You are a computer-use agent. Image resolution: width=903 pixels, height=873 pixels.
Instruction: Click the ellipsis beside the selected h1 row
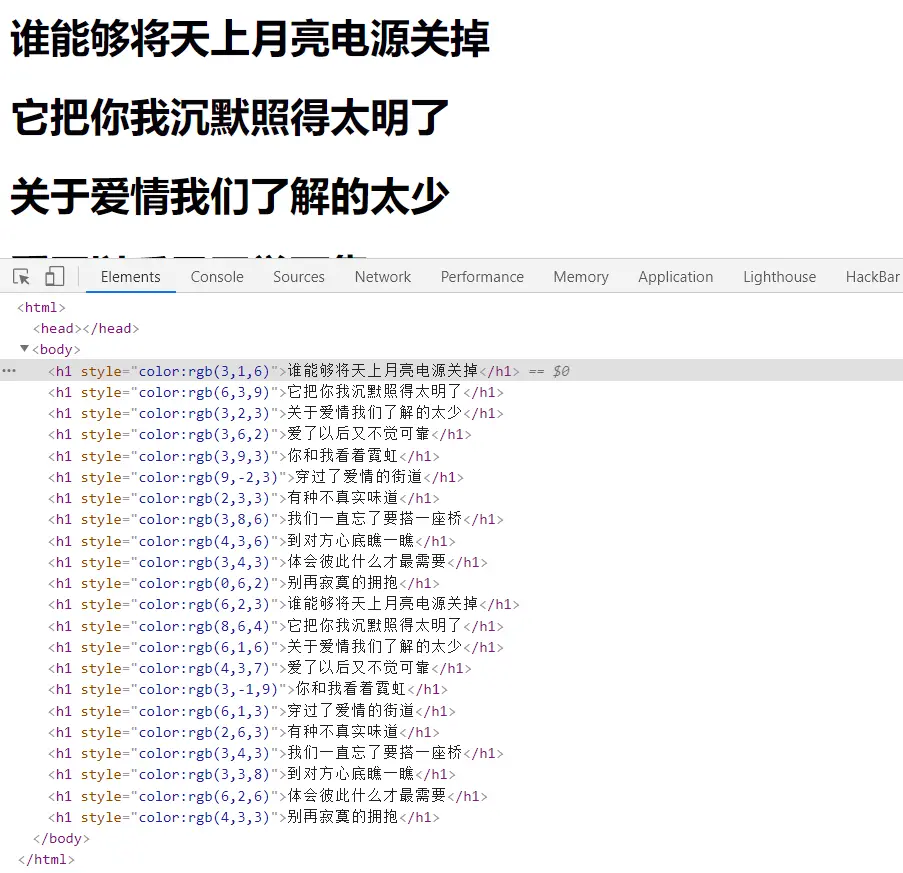click(9, 371)
